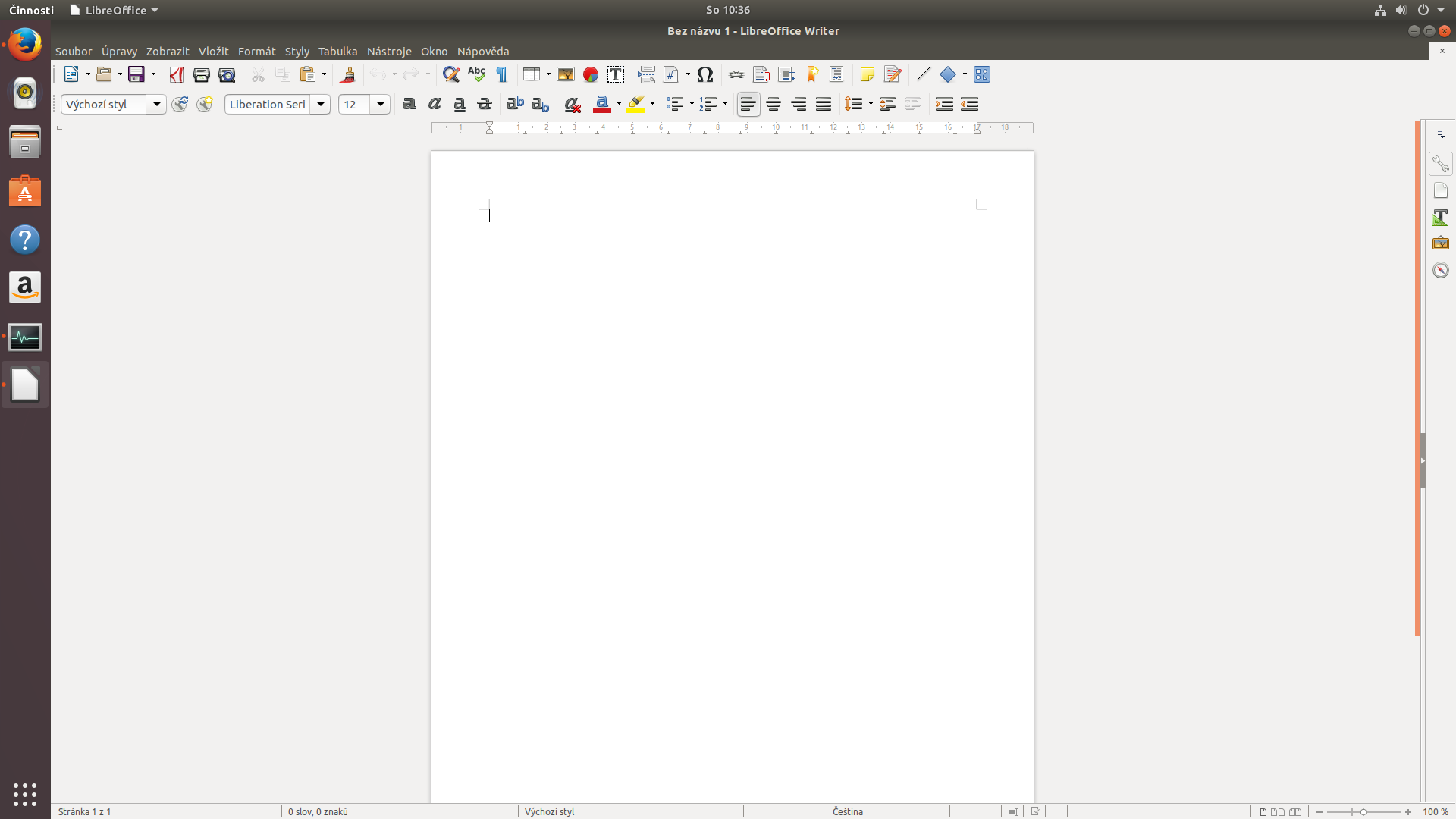Insert a table

point(532,74)
